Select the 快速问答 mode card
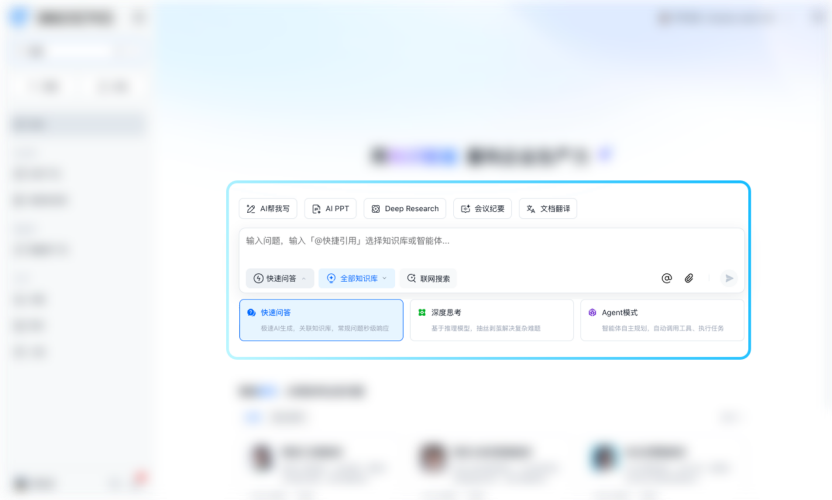The image size is (832, 500). pos(322,320)
